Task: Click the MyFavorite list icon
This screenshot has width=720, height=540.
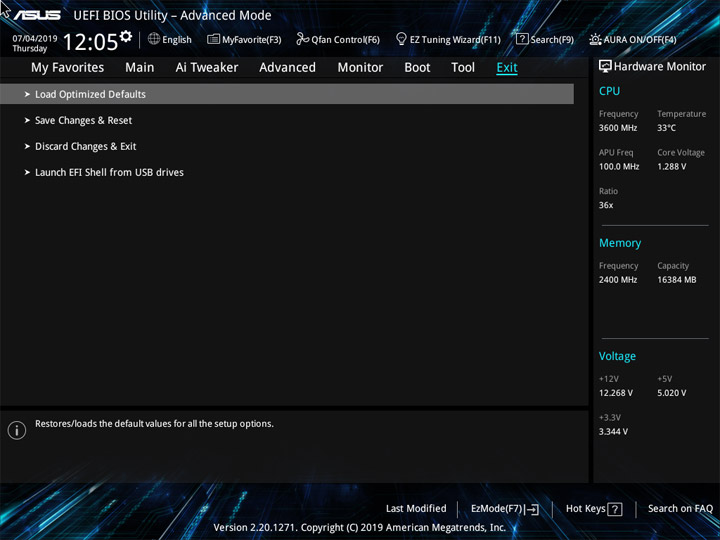Action: pos(213,39)
